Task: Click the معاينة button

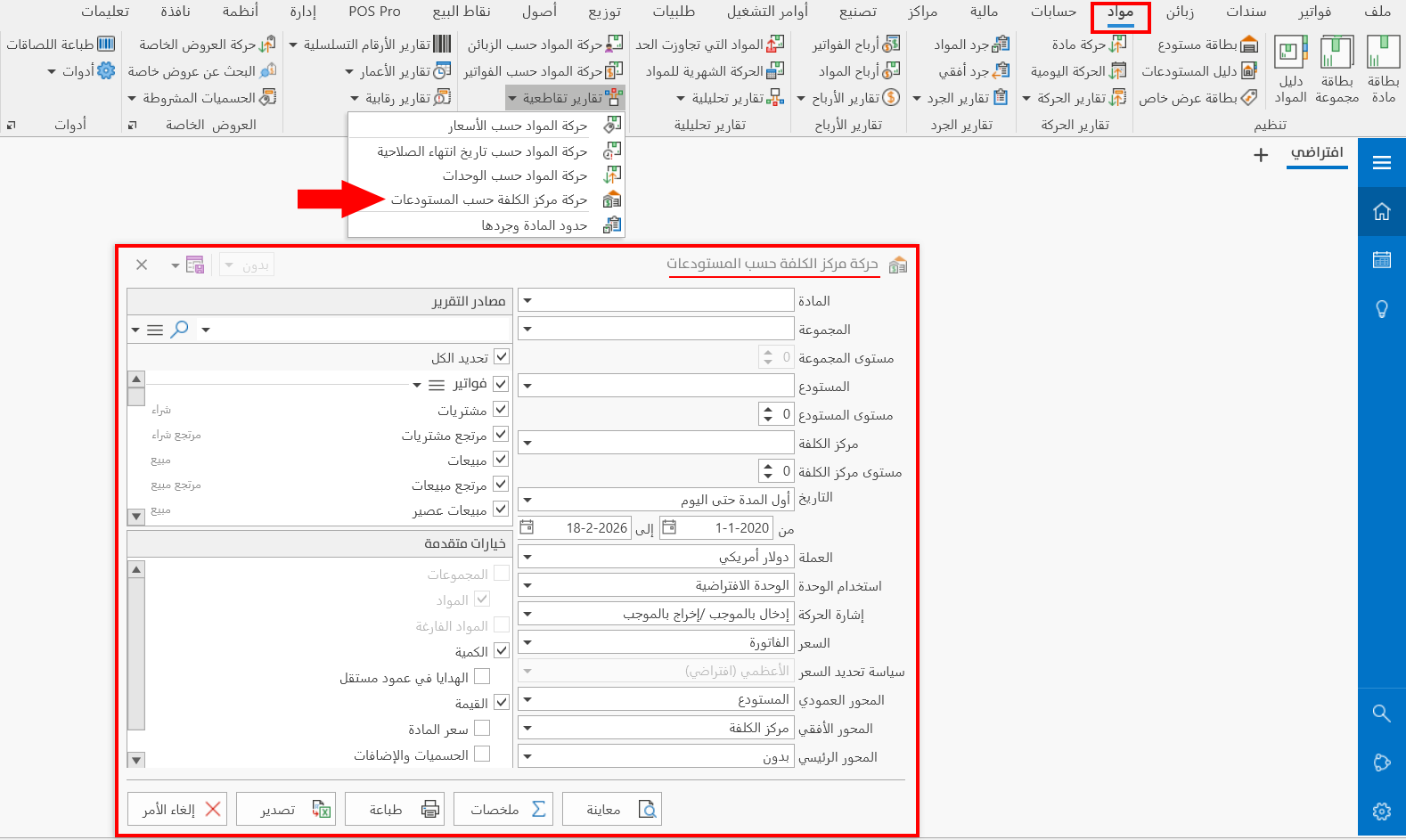Action: 612,809
